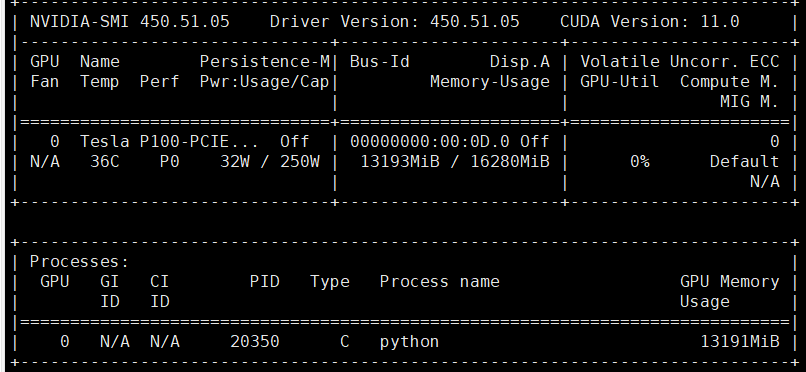Select the Compute M. header

coord(729,82)
